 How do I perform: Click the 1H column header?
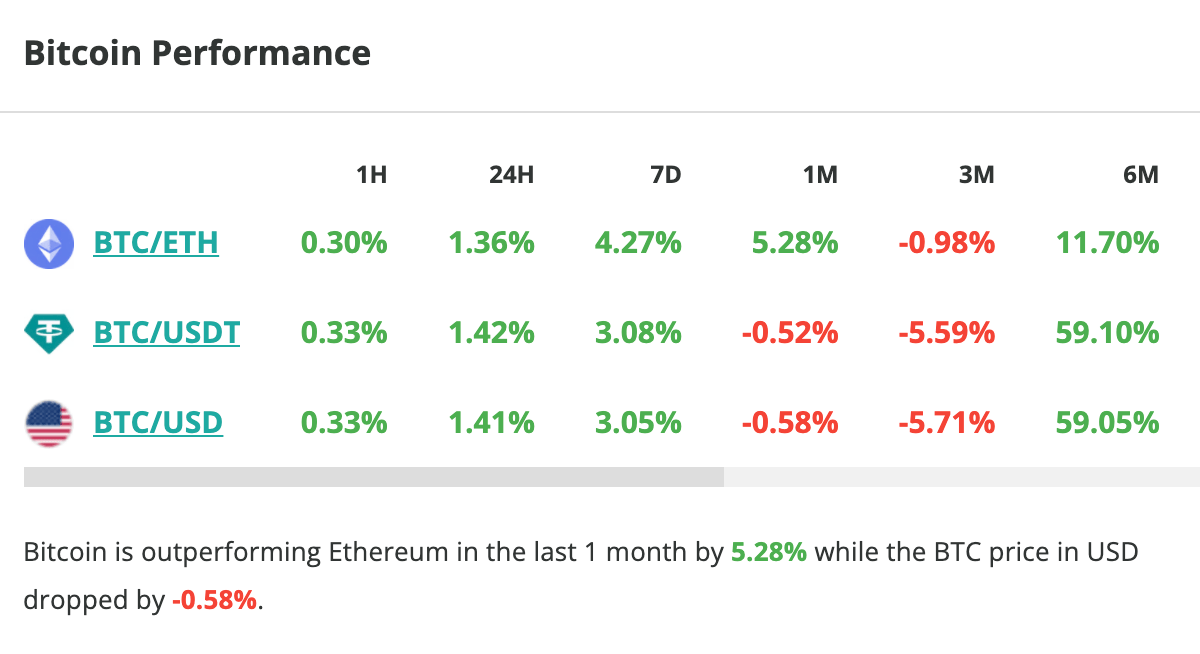point(371,175)
